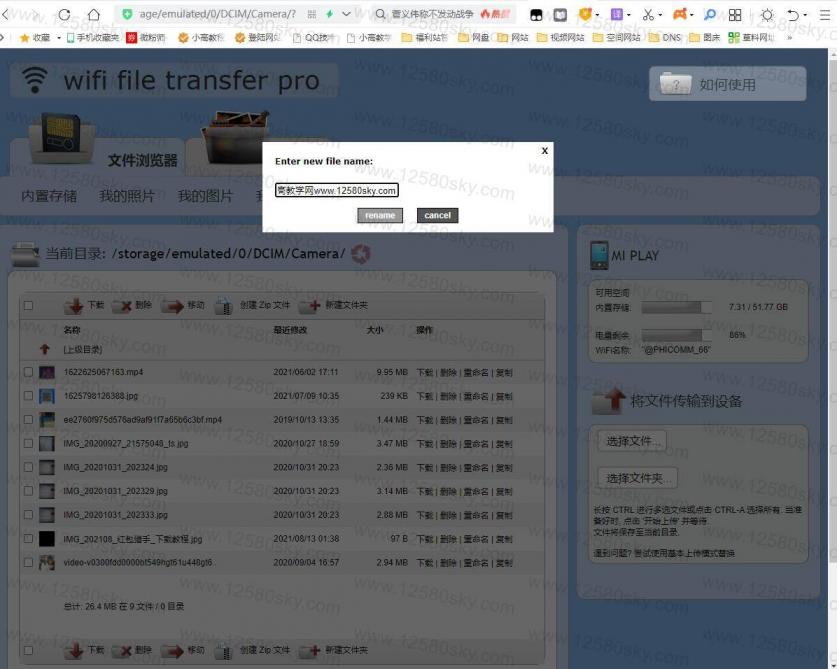Select the 移动 move arrow icon

[174, 304]
